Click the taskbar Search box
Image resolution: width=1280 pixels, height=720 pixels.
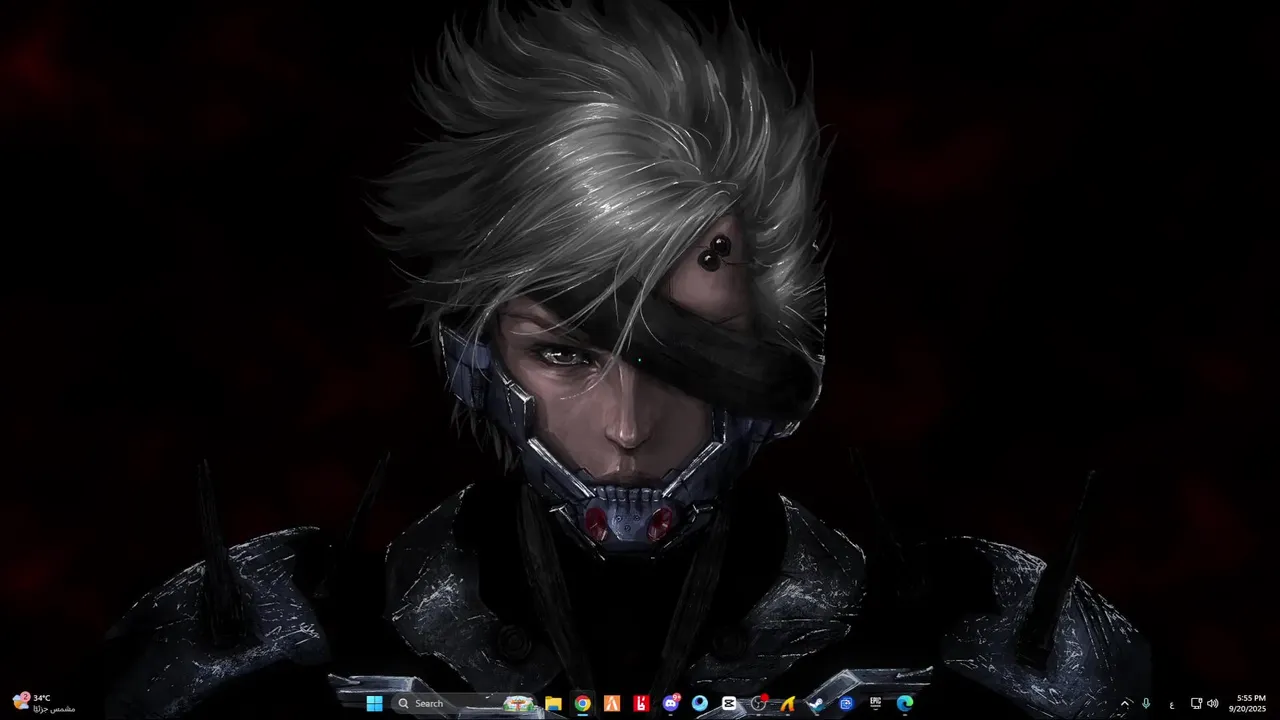point(463,703)
